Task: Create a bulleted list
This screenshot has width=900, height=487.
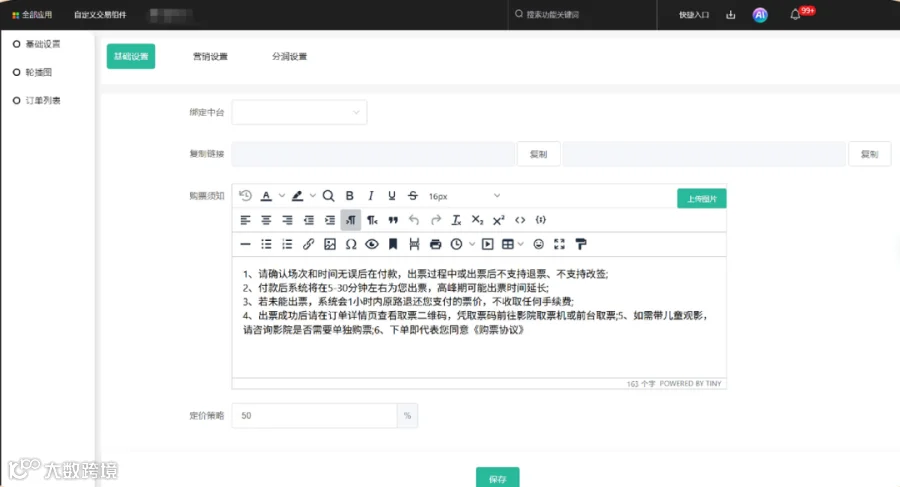Action: coord(266,244)
